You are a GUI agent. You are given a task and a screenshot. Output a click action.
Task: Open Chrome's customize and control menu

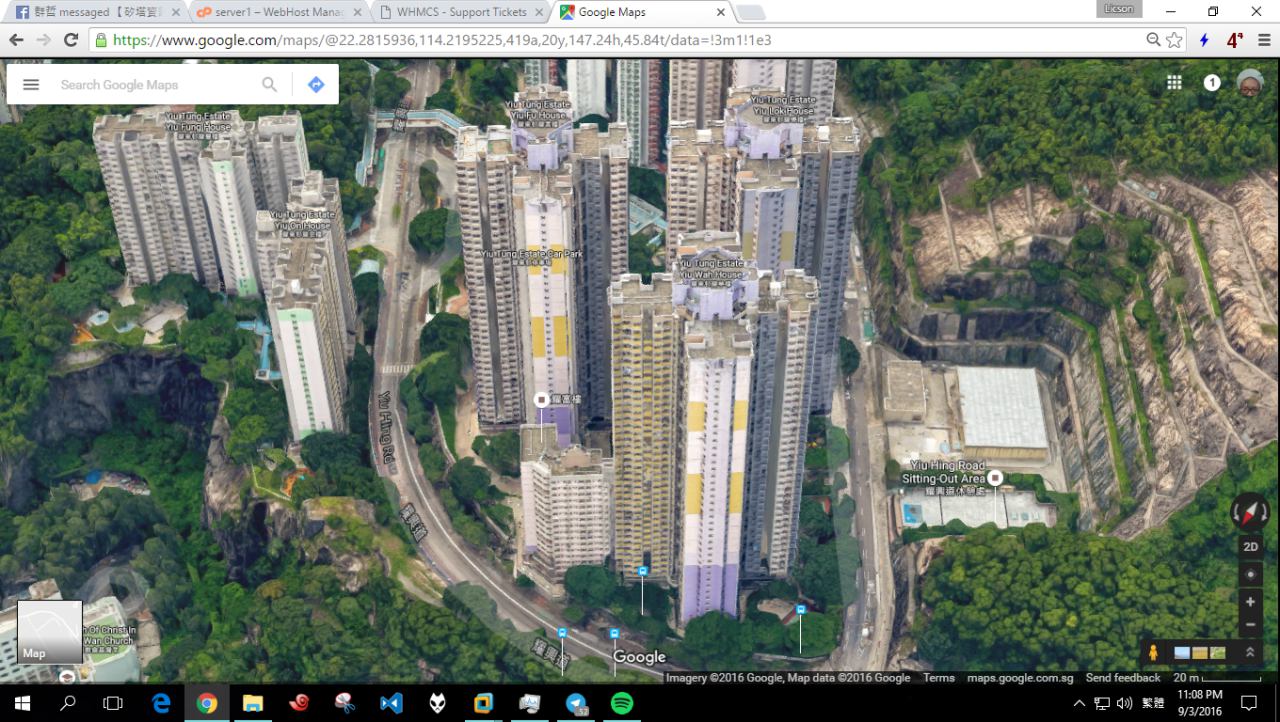coord(1264,40)
